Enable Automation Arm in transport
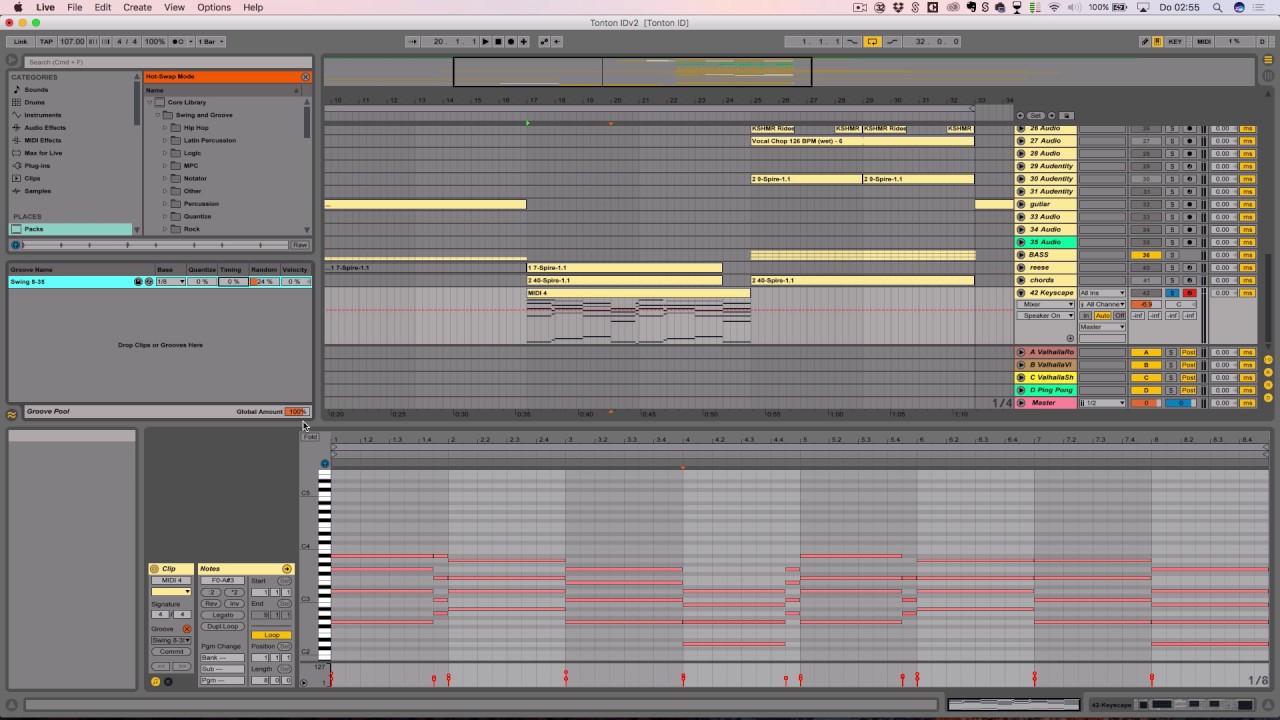1280x720 pixels. [x=544, y=42]
